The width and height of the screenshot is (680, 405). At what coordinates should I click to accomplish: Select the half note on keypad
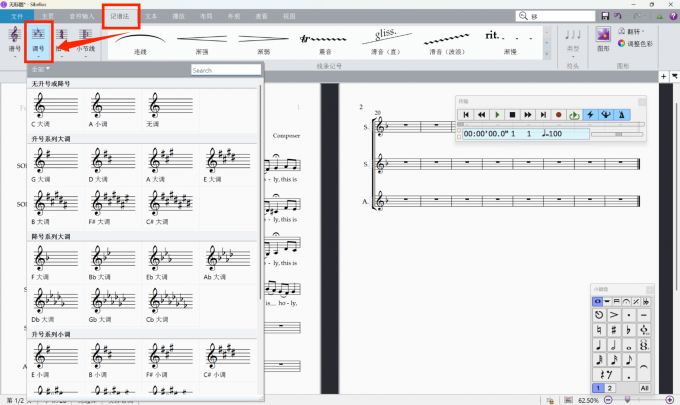[x=614, y=345]
